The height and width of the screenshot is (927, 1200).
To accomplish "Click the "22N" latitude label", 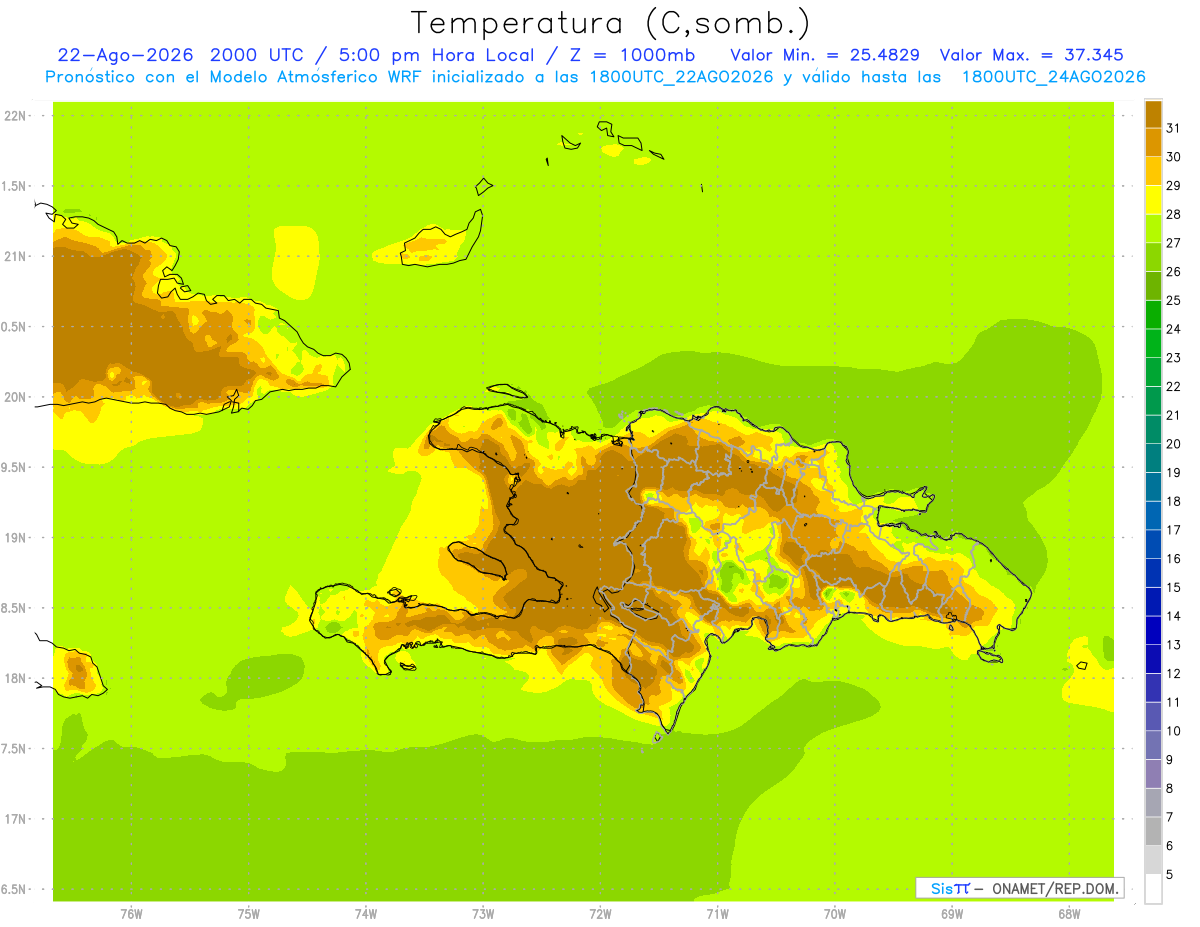I will pyautogui.click(x=16, y=116).
